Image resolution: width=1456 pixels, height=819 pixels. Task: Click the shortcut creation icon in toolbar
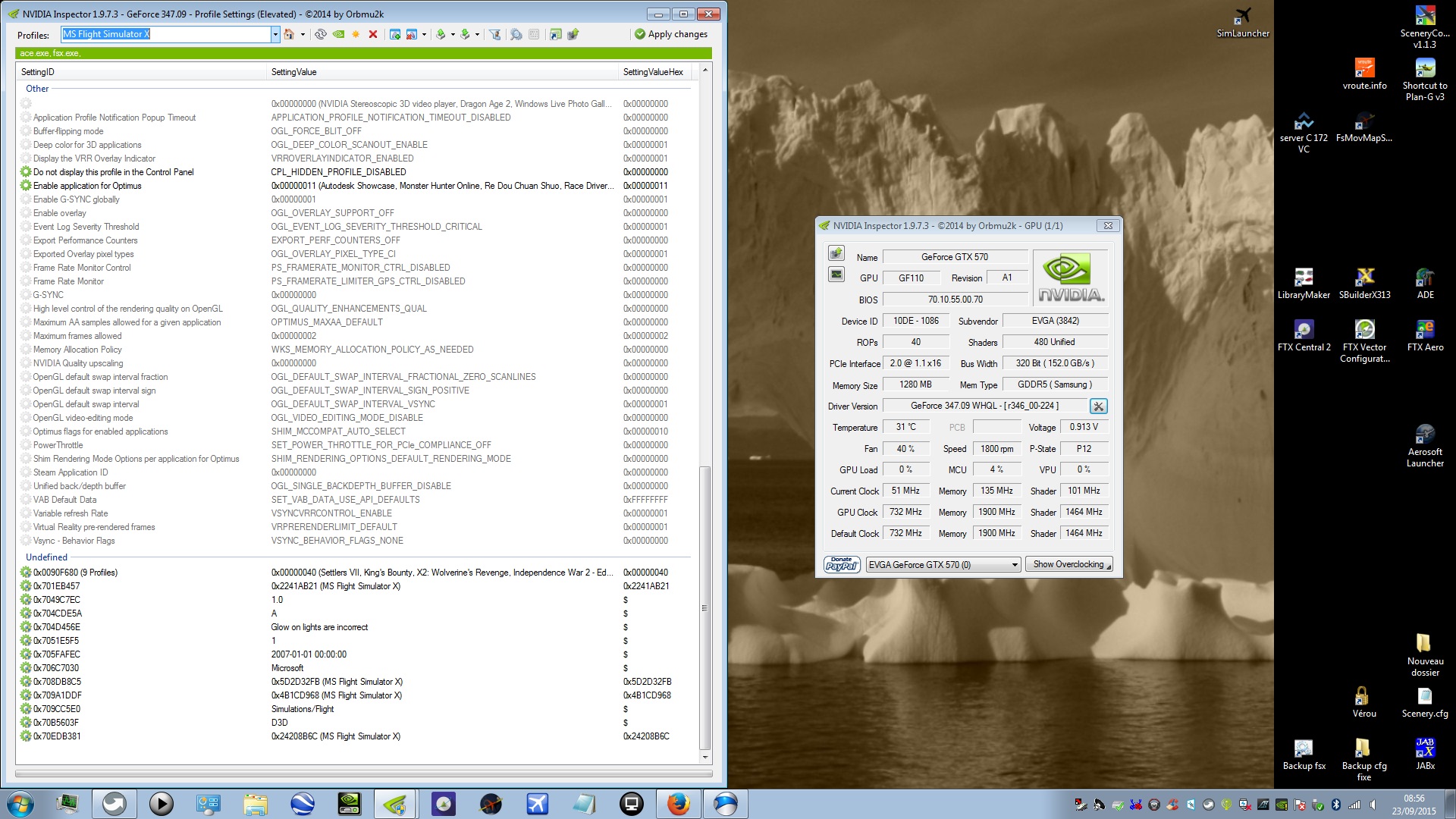coord(556,34)
